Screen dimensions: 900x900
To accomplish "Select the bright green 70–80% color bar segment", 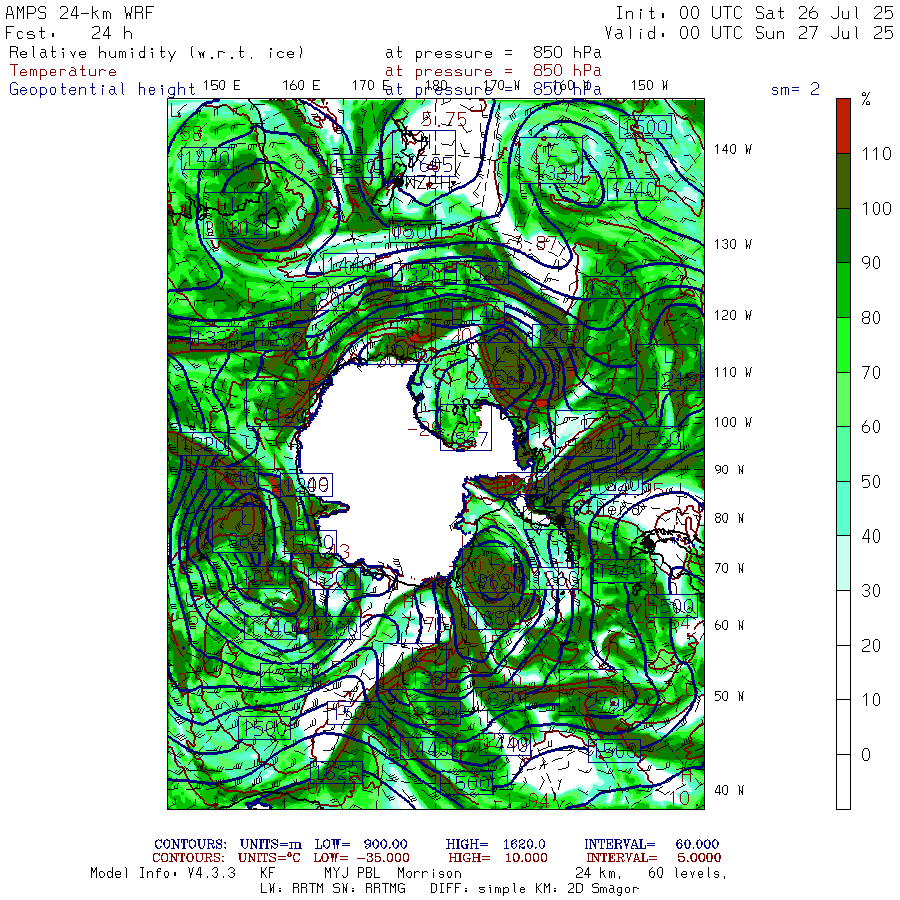I will 843,345.
